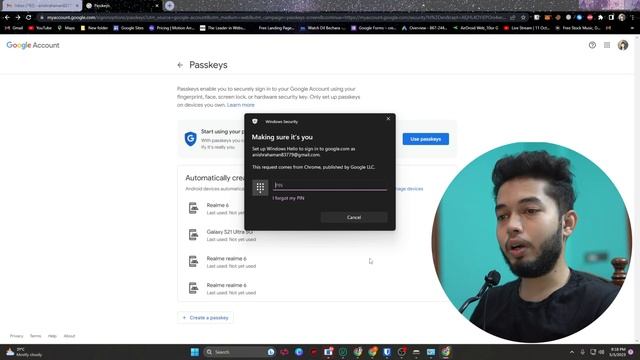Click the back arrow beside Passkeys
The height and width of the screenshot is (360, 640).
tap(180, 65)
